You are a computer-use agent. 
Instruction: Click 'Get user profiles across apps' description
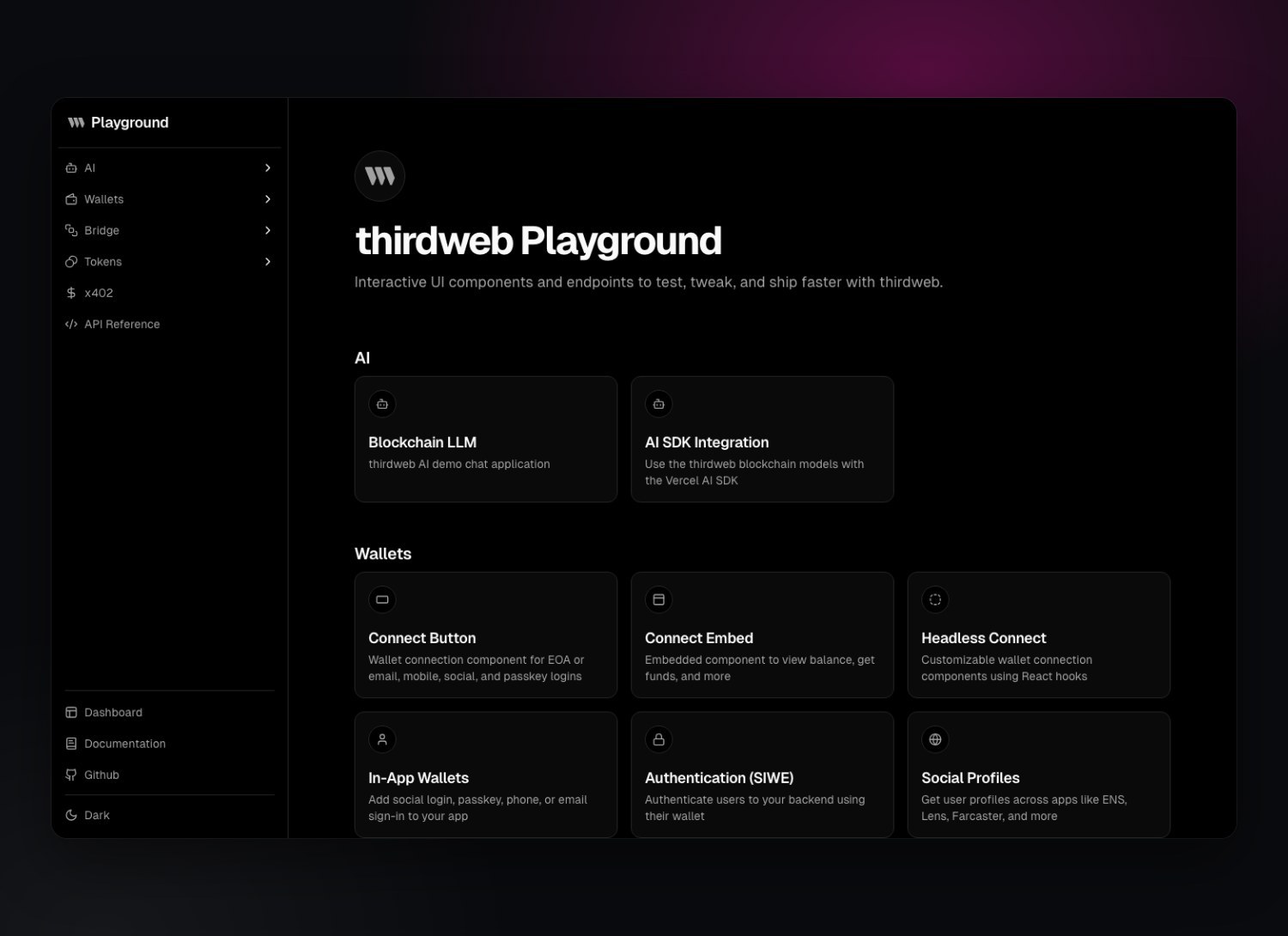click(1024, 808)
